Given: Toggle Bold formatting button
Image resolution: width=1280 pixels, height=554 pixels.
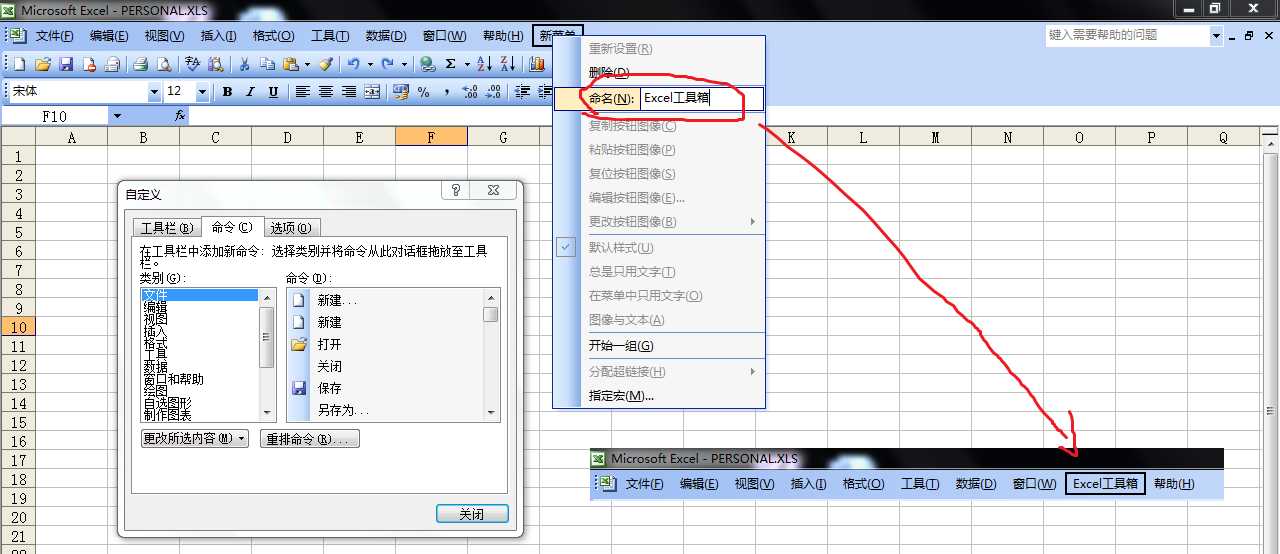Looking at the screenshot, I should [227, 92].
